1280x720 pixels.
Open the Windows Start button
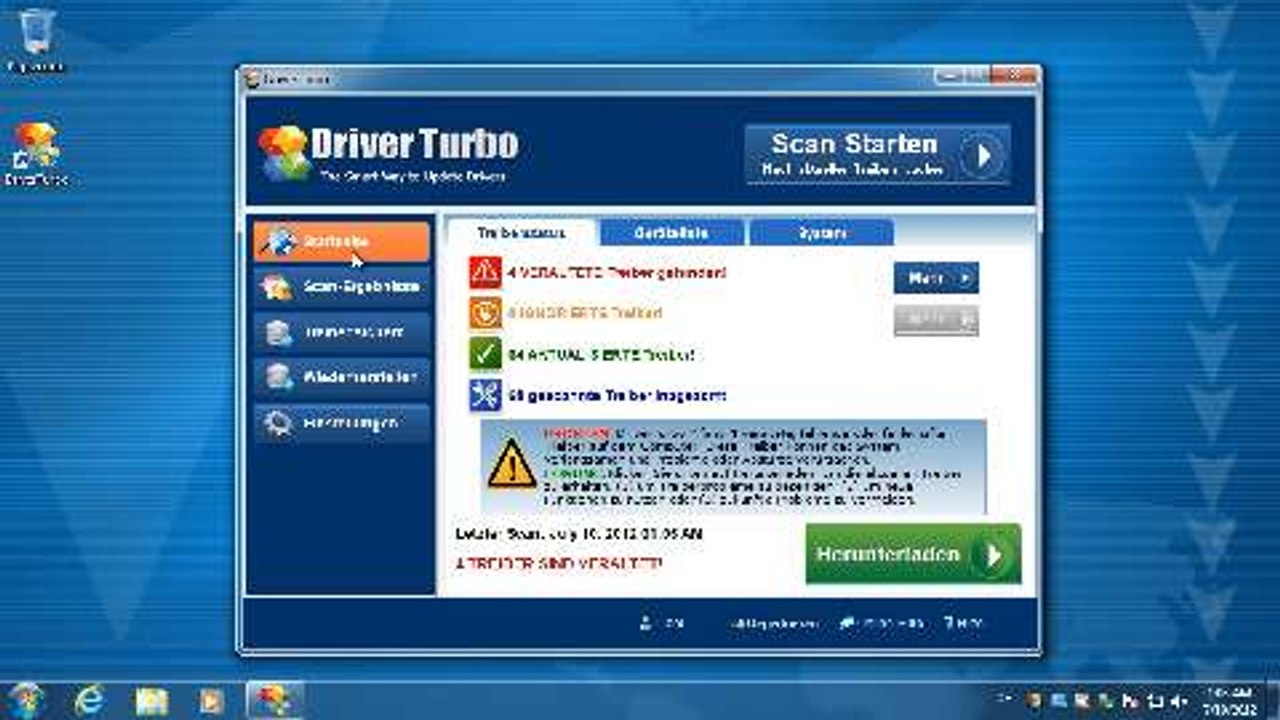coord(25,699)
